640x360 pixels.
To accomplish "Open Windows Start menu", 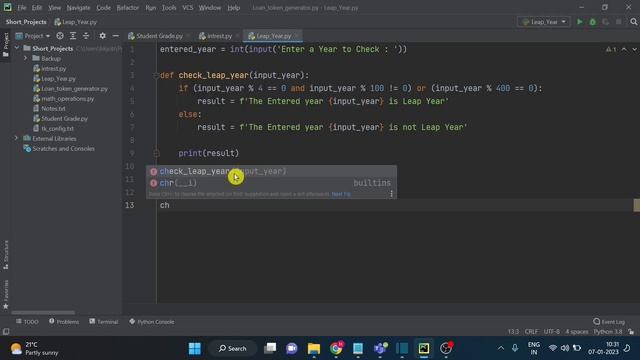I will 195,348.
